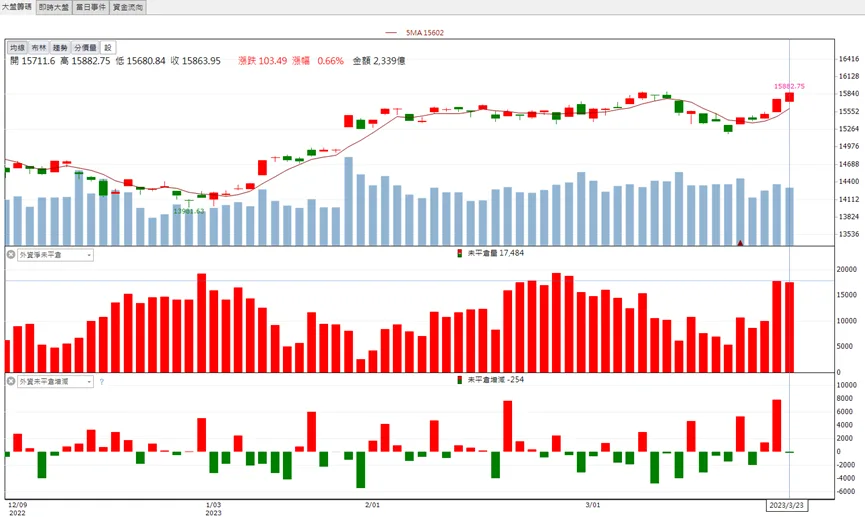Open the 外資未平倉增減 indicator dropdown
Image resolution: width=865 pixels, height=517 pixels.
pyautogui.click(x=55, y=381)
